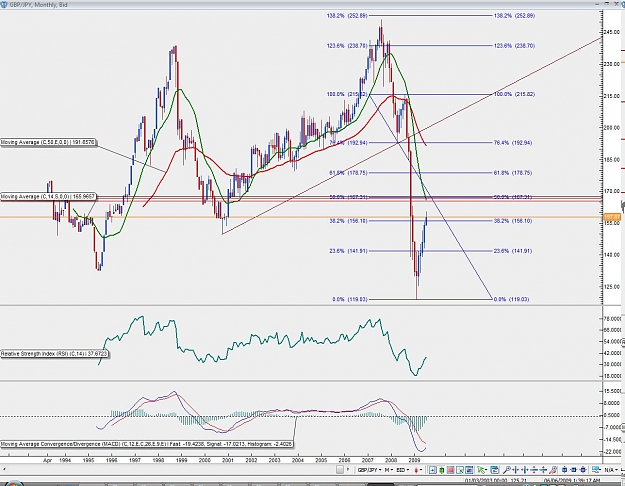Click the right-side 0.0% (119.03) Fibonacci label
Viewport: 625px width, 486px height.
coord(511,299)
